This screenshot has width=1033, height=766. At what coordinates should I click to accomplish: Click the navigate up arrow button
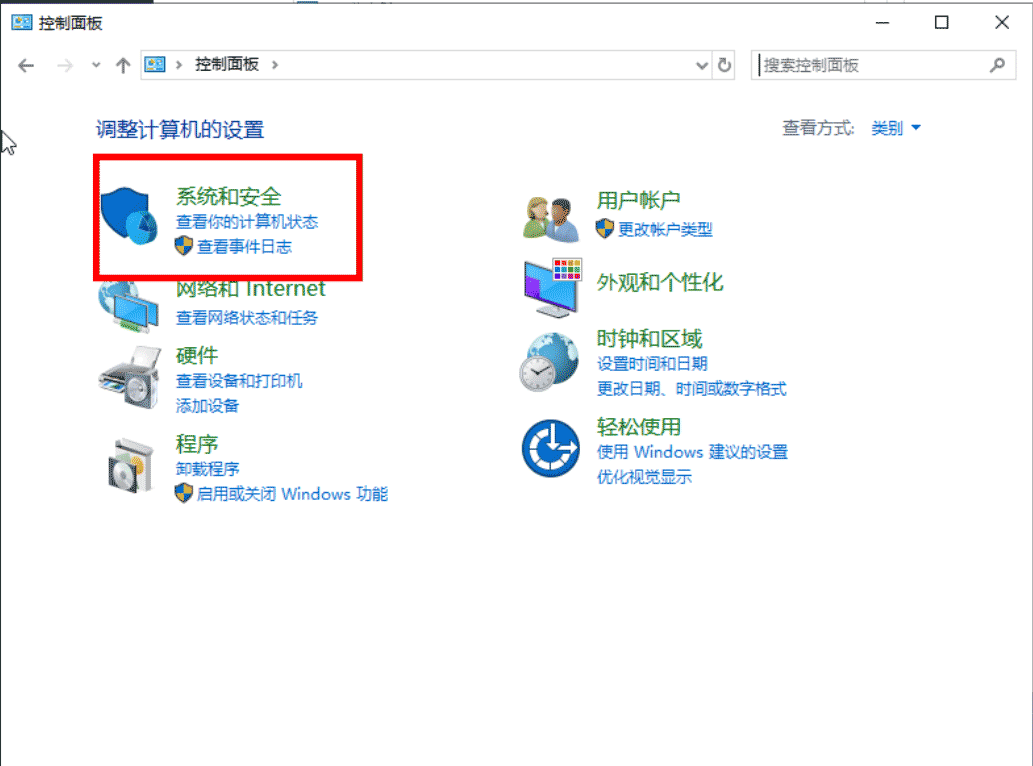122,64
